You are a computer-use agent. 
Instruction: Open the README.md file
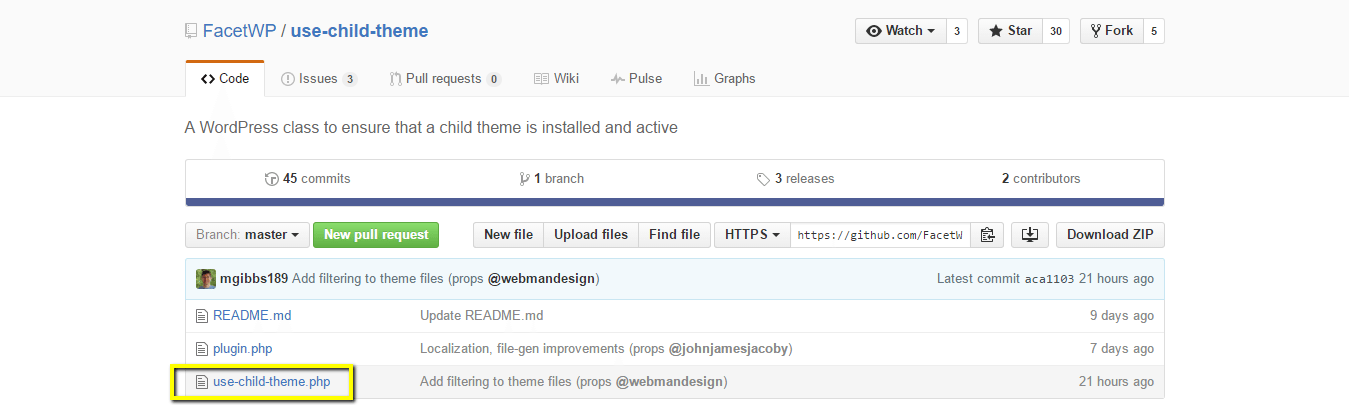(x=252, y=315)
